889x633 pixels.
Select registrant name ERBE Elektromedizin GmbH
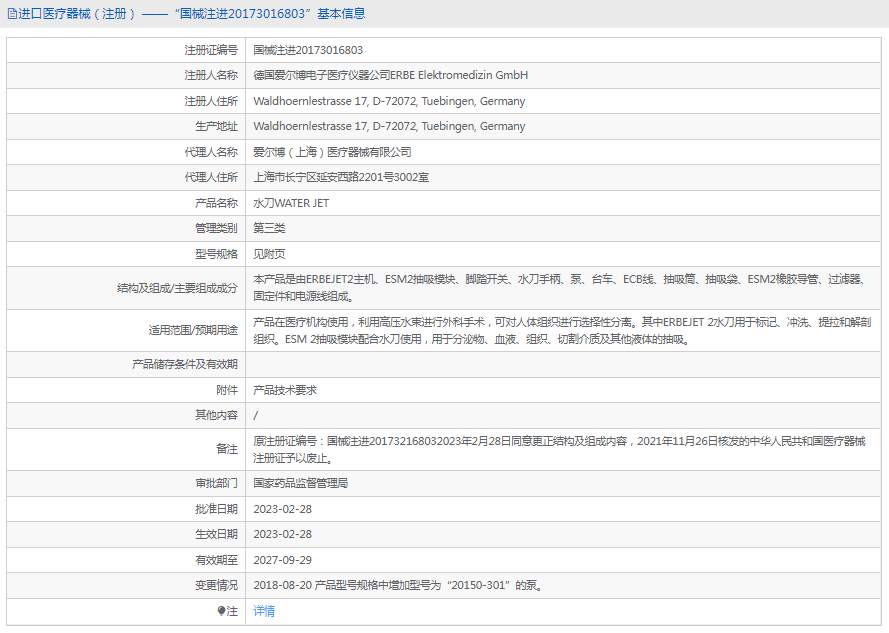pos(391,75)
